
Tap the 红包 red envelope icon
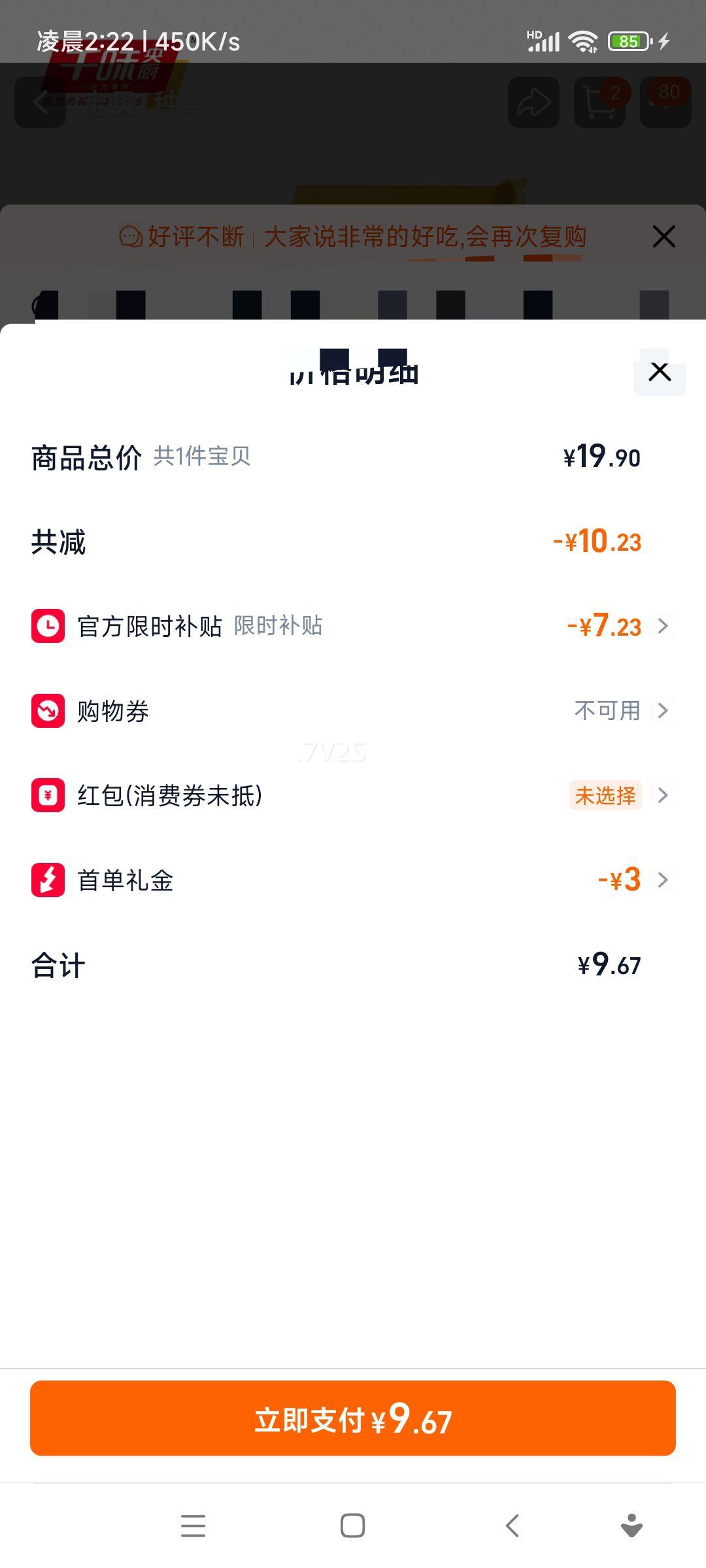click(48, 795)
